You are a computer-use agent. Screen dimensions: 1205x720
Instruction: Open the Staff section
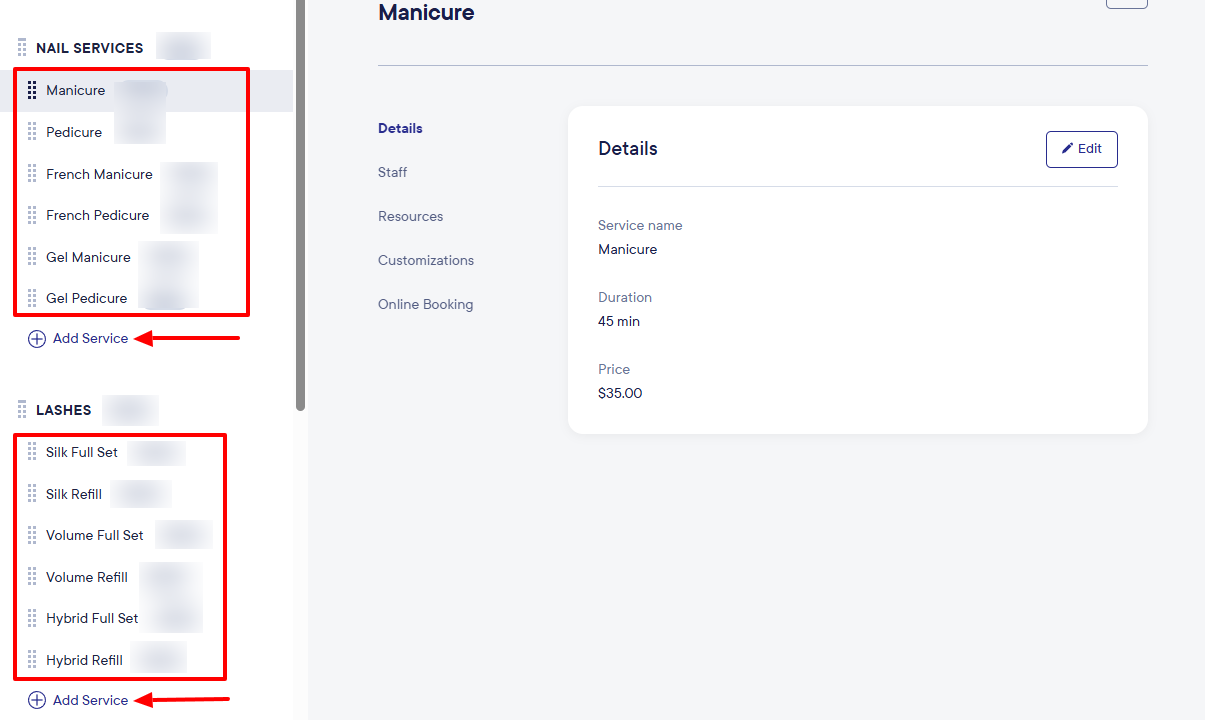pos(392,172)
